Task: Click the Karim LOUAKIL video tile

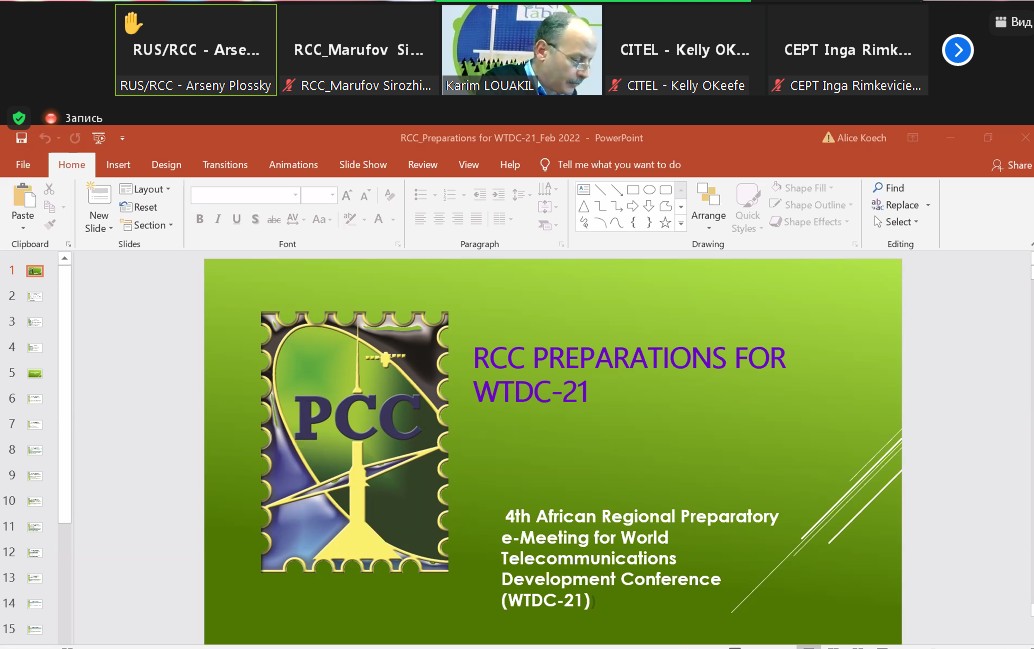Action: (x=522, y=50)
